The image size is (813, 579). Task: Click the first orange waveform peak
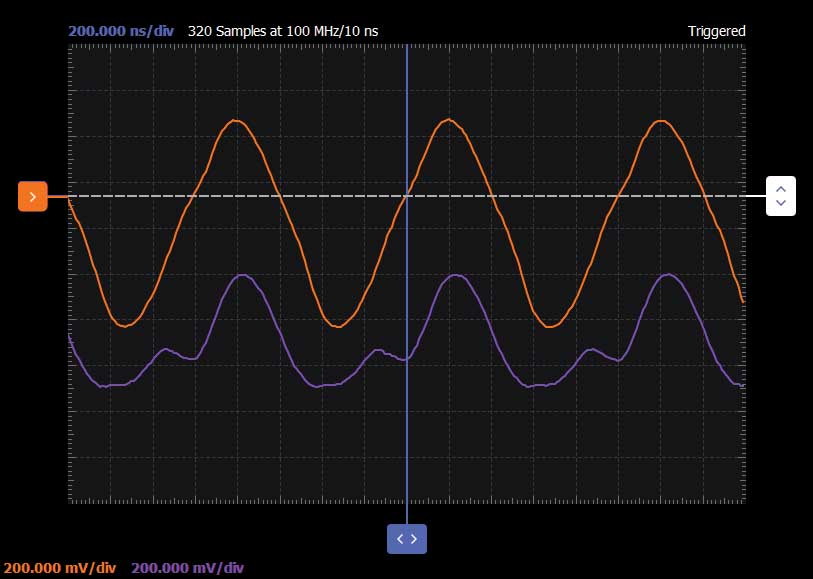pos(236,121)
